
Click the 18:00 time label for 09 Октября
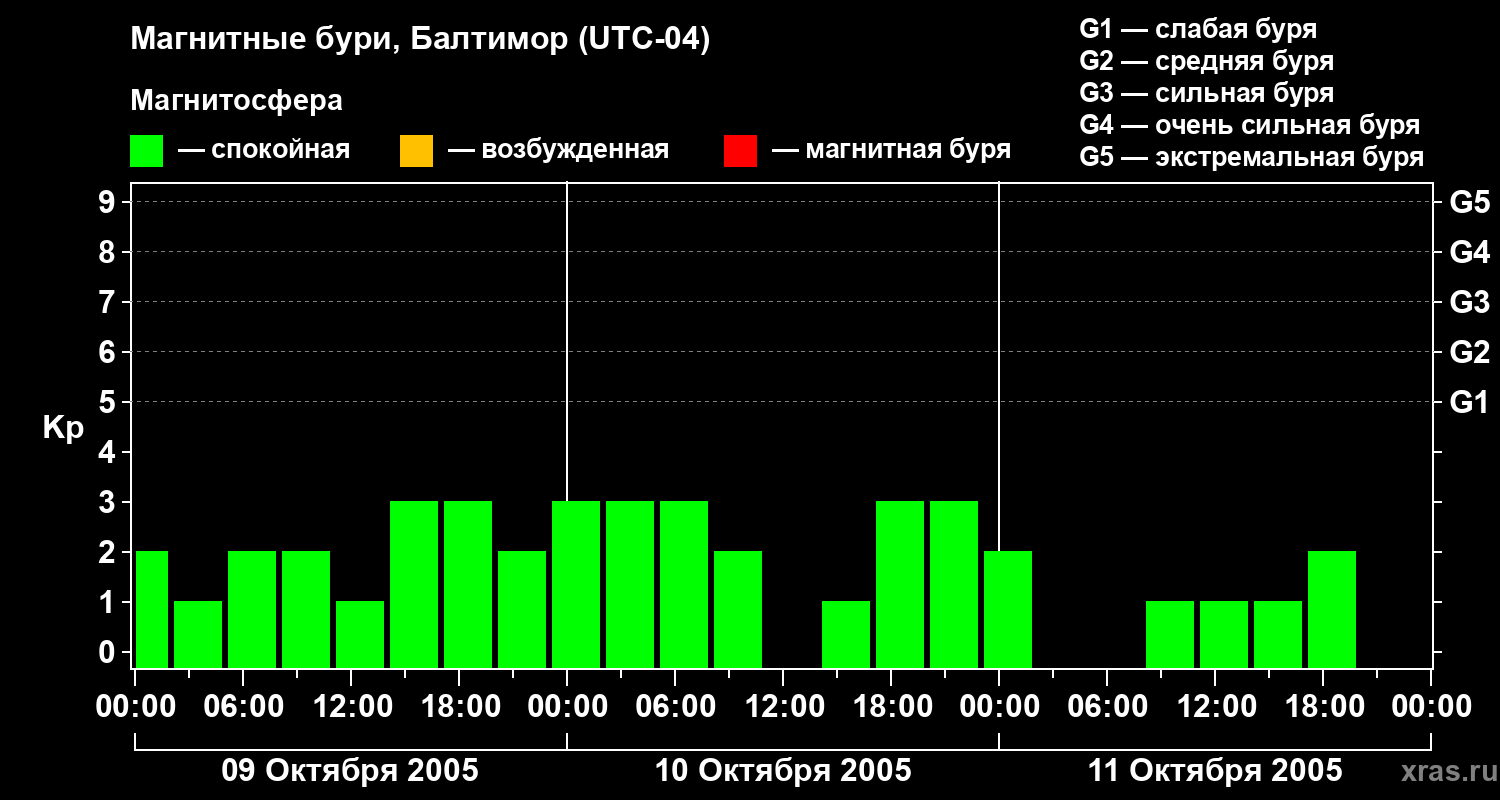coord(459,707)
